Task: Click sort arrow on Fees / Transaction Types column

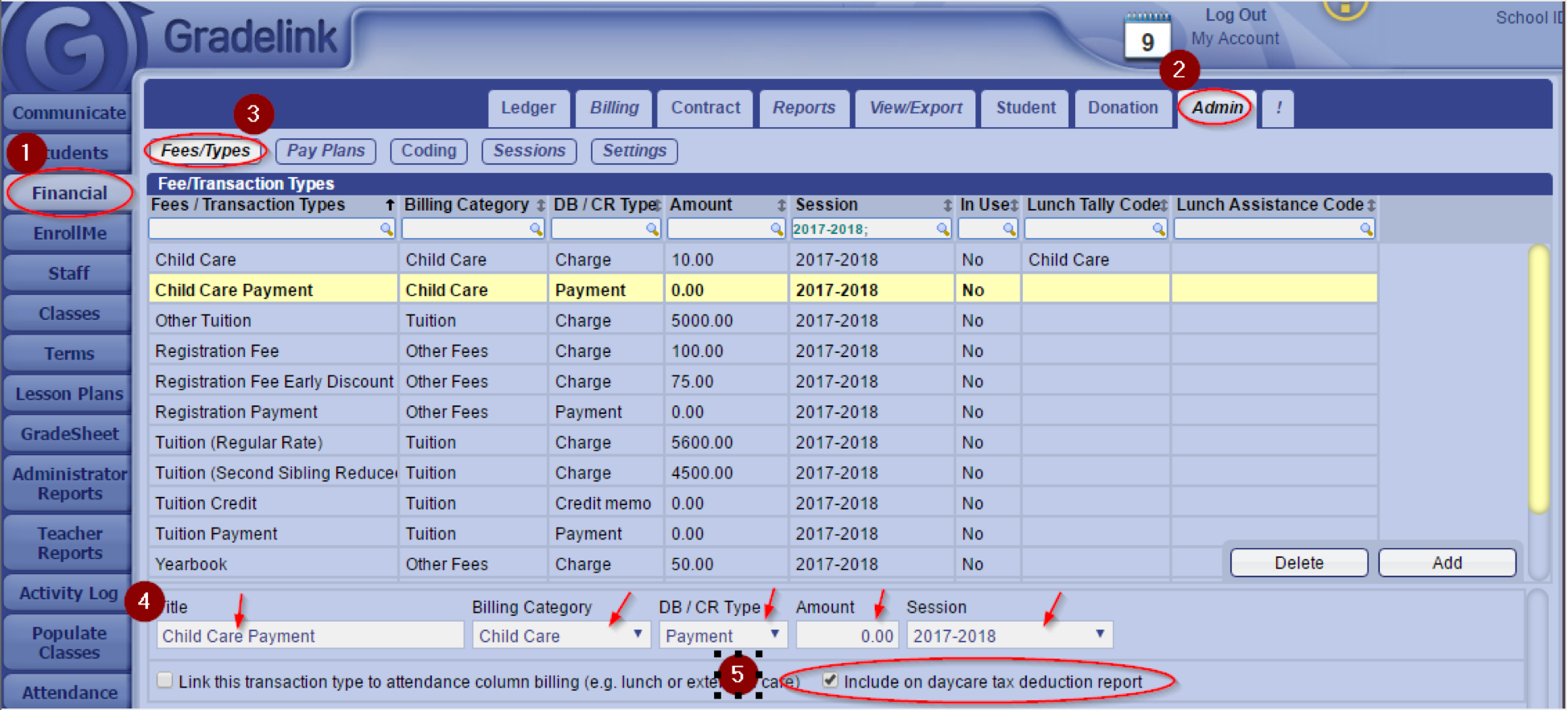Action: tap(390, 206)
